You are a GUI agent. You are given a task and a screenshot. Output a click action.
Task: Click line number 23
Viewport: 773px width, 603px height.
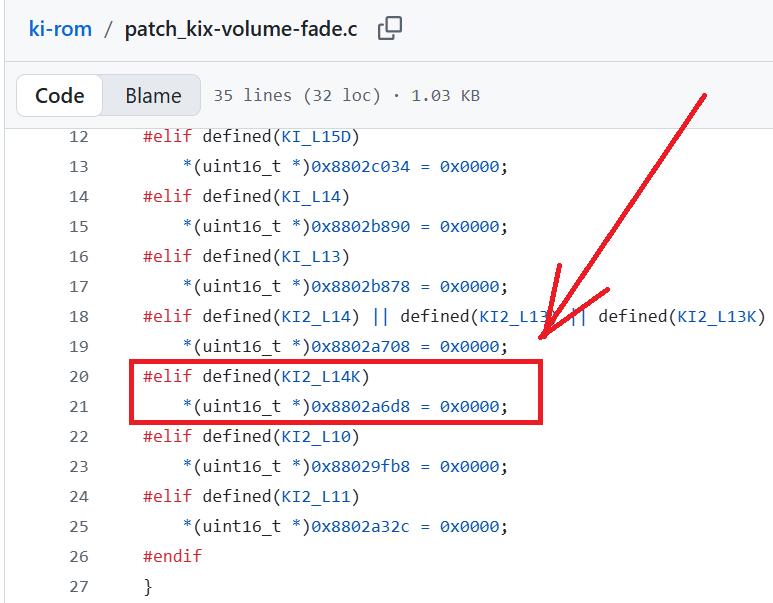click(78, 467)
